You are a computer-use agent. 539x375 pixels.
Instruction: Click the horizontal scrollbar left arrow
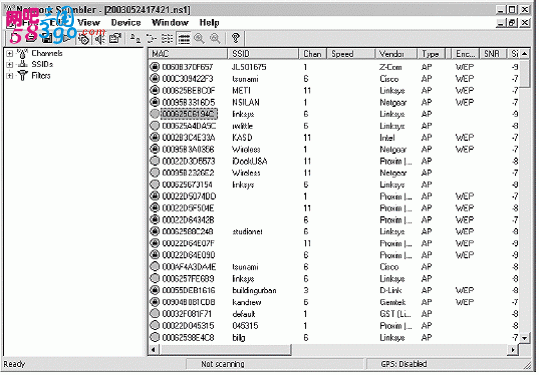[x=153, y=350]
